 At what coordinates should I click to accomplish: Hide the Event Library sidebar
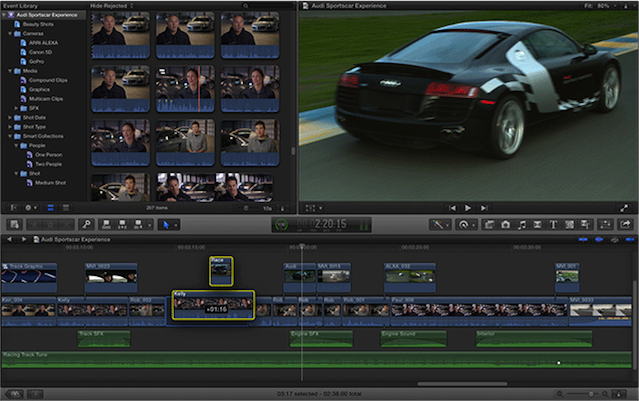(x=13, y=208)
